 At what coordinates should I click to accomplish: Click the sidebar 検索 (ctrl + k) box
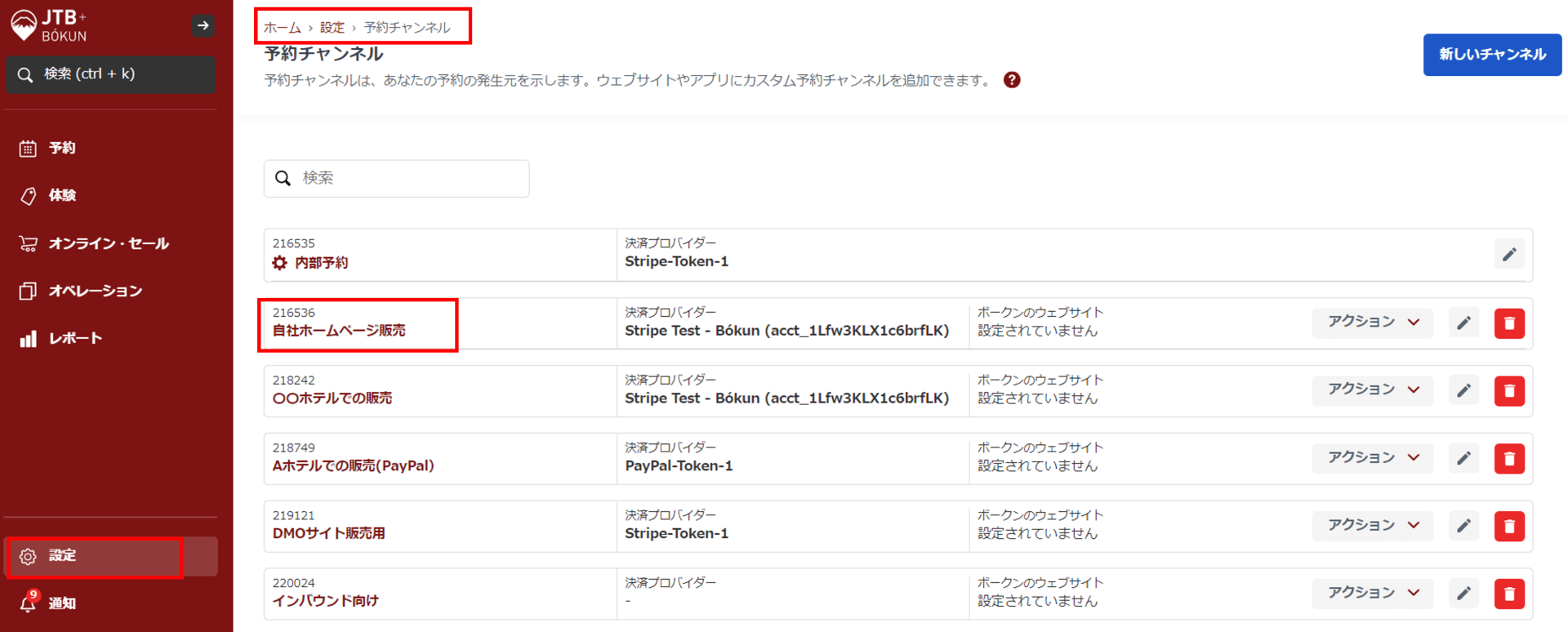click(x=110, y=74)
